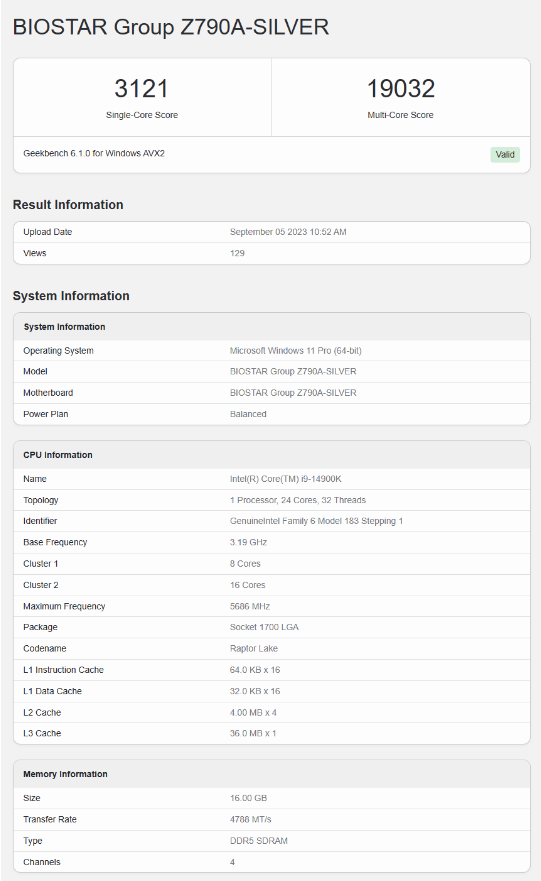
Task: Click the Operating System value Windows 11 Pro
Action: click(295, 351)
